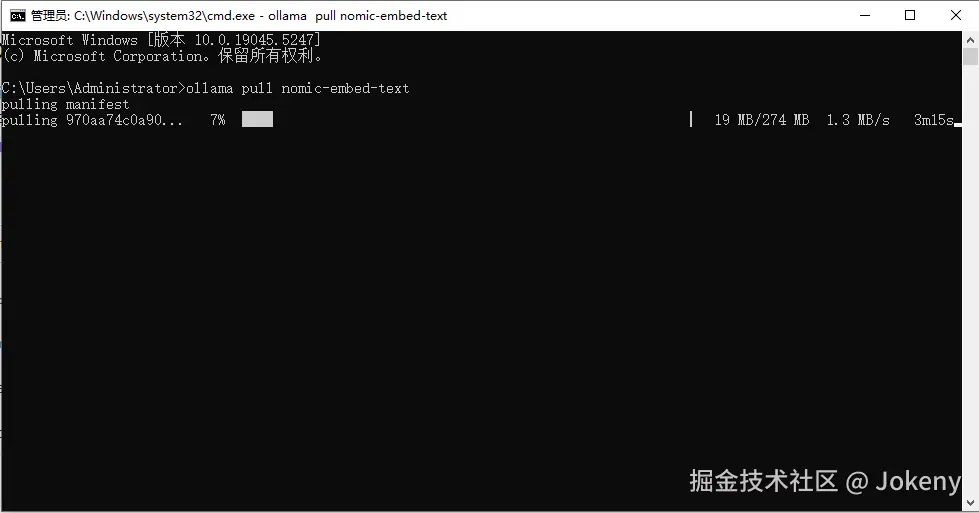Click the scrollbar down arrow
The image size is (979, 513).
click(x=970, y=503)
